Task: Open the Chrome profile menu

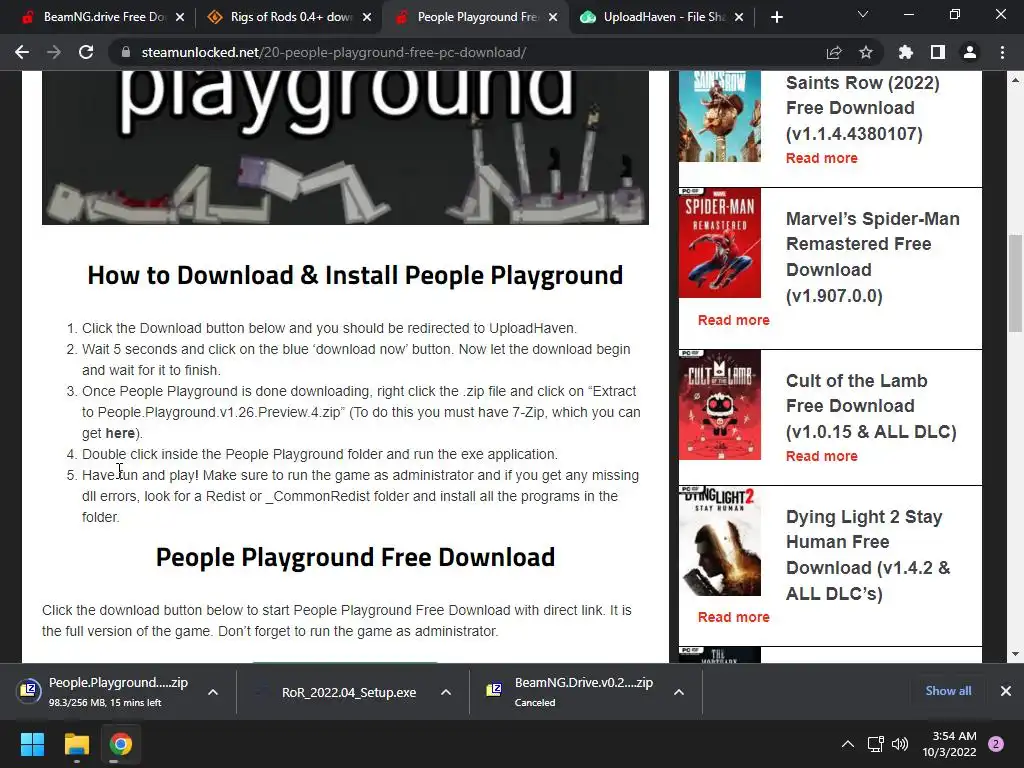Action: [x=970, y=52]
